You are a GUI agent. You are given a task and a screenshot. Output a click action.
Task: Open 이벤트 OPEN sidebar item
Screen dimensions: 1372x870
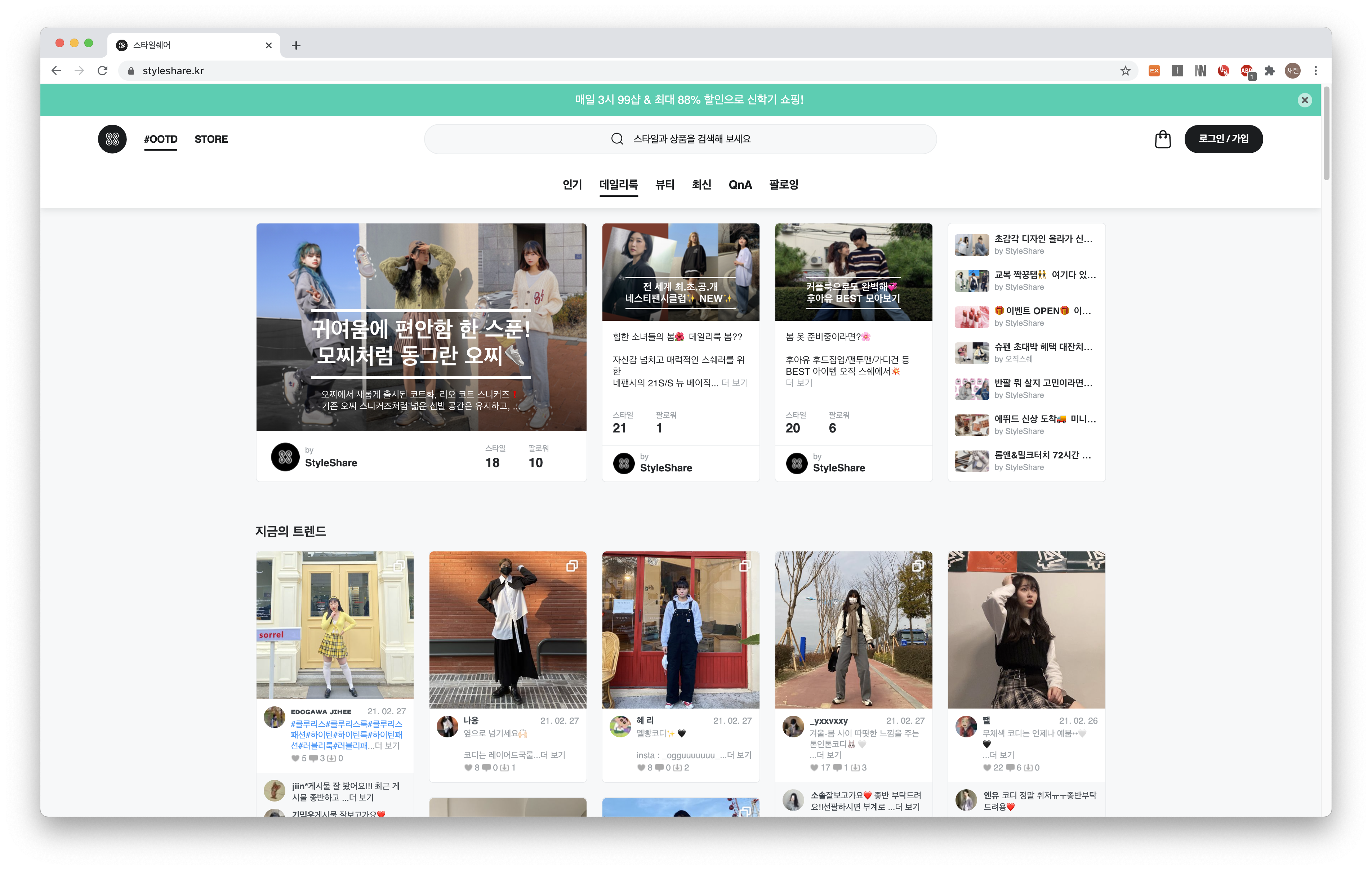click(x=1026, y=316)
